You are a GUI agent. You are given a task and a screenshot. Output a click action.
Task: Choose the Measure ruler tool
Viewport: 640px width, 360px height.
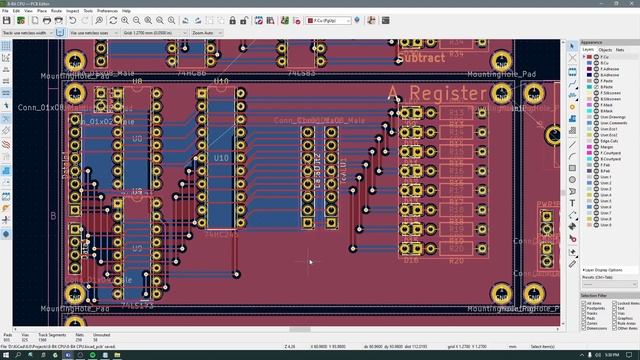point(572,264)
